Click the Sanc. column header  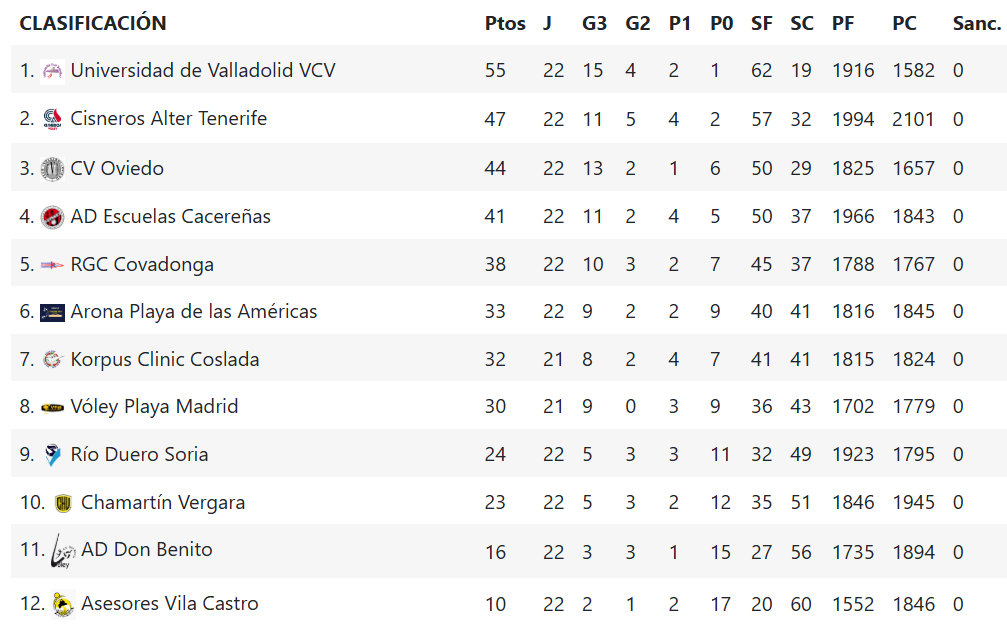[x=977, y=23]
